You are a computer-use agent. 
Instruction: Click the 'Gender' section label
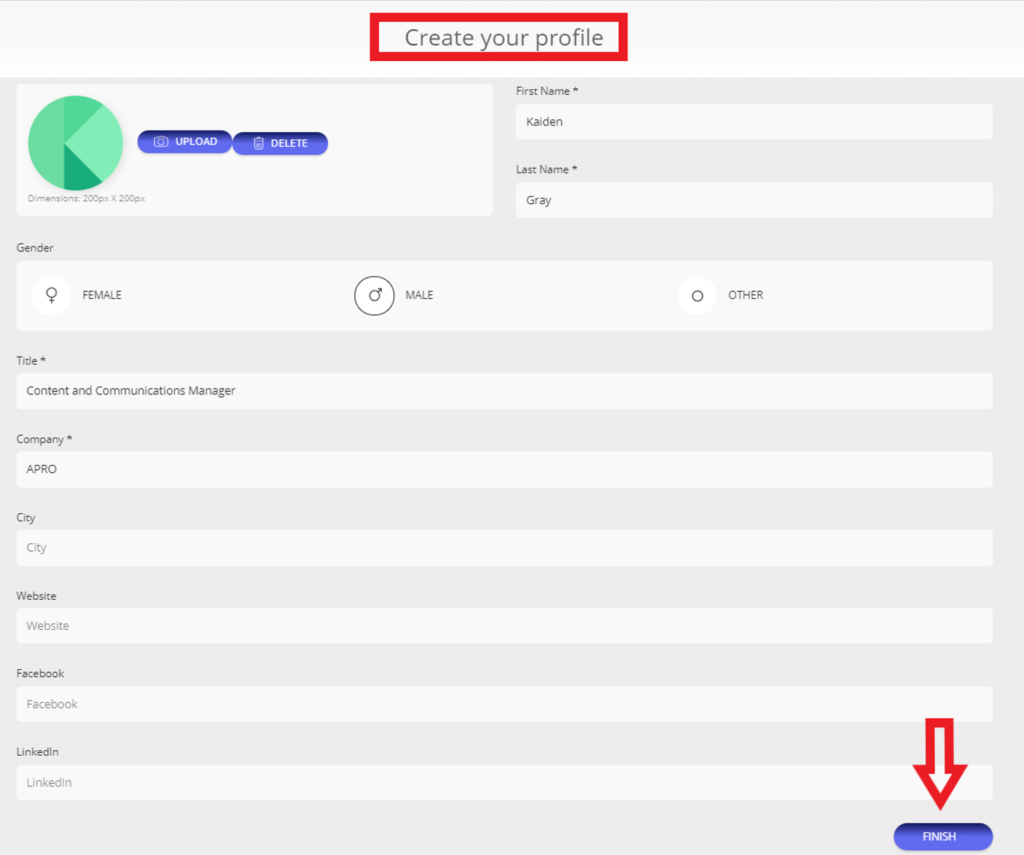click(x=35, y=248)
